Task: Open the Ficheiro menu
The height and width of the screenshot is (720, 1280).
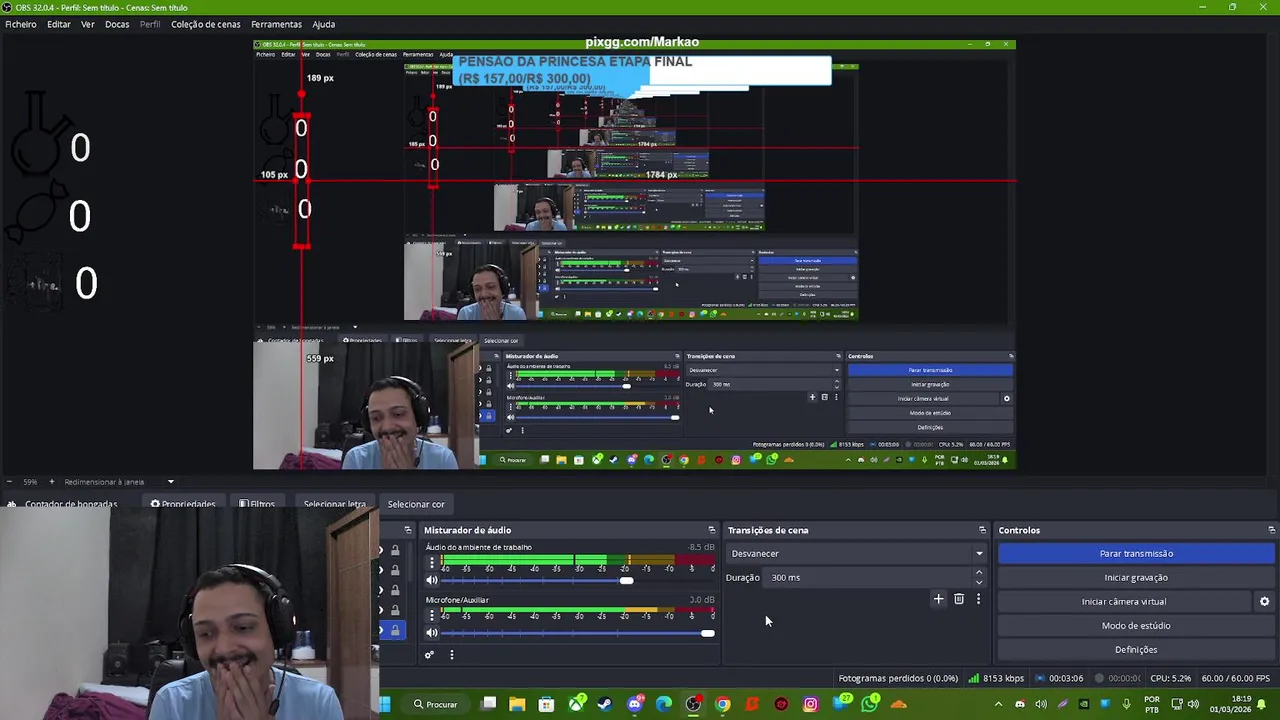Action: [x=21, y=24]
